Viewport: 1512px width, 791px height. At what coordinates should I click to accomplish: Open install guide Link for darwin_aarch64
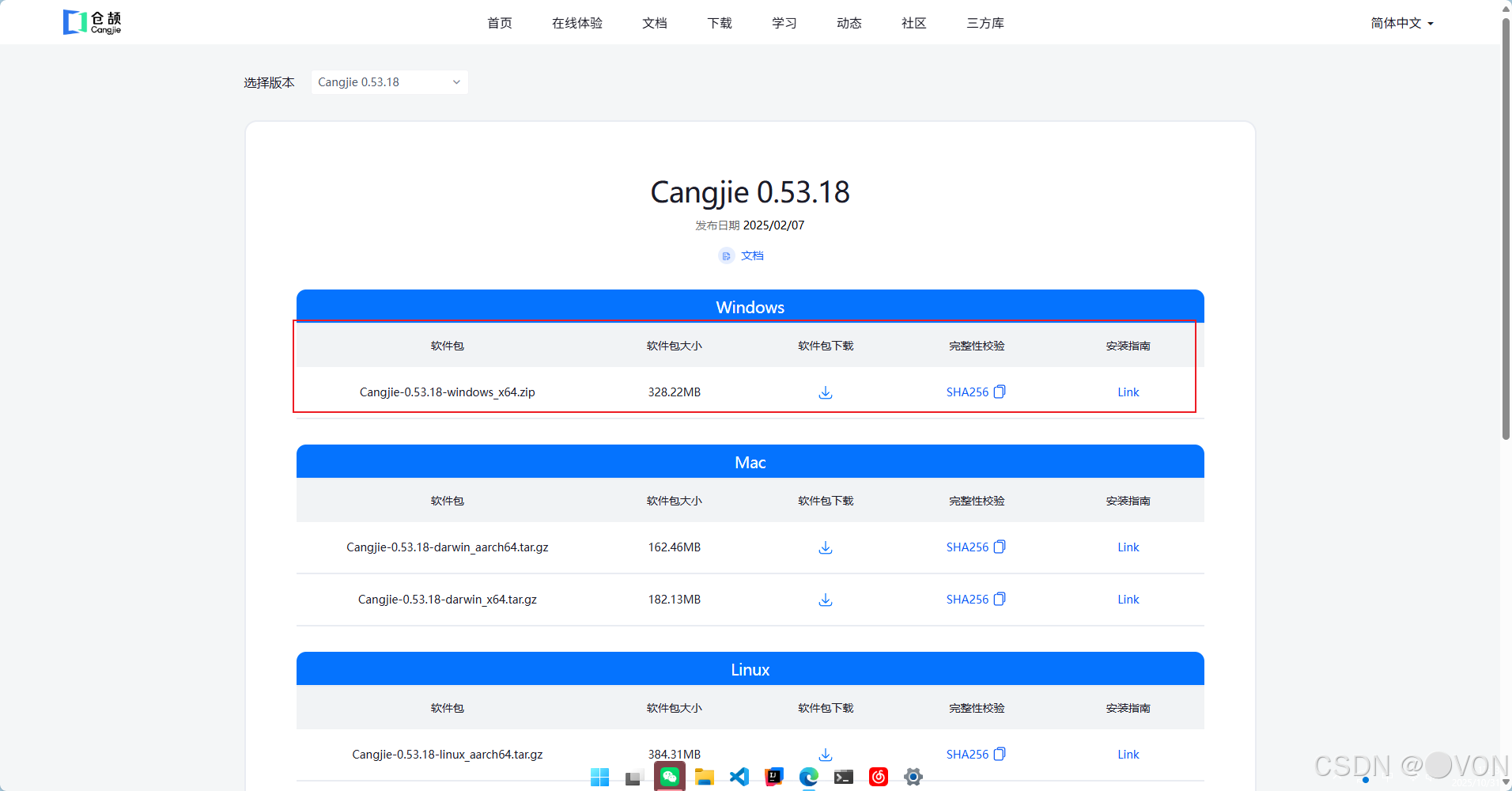click(x=1128, y=547)
